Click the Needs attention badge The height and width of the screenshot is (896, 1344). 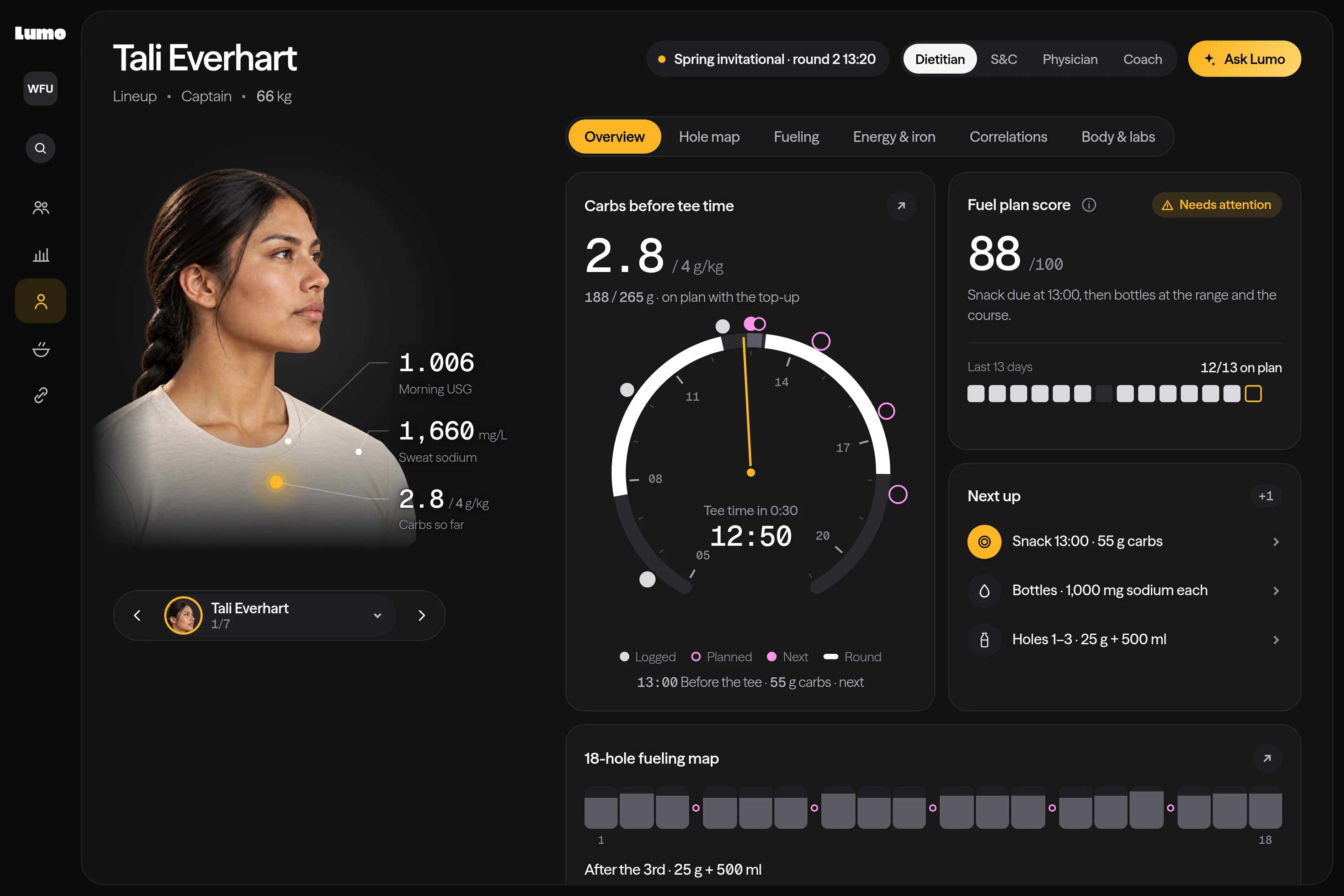1217,205
